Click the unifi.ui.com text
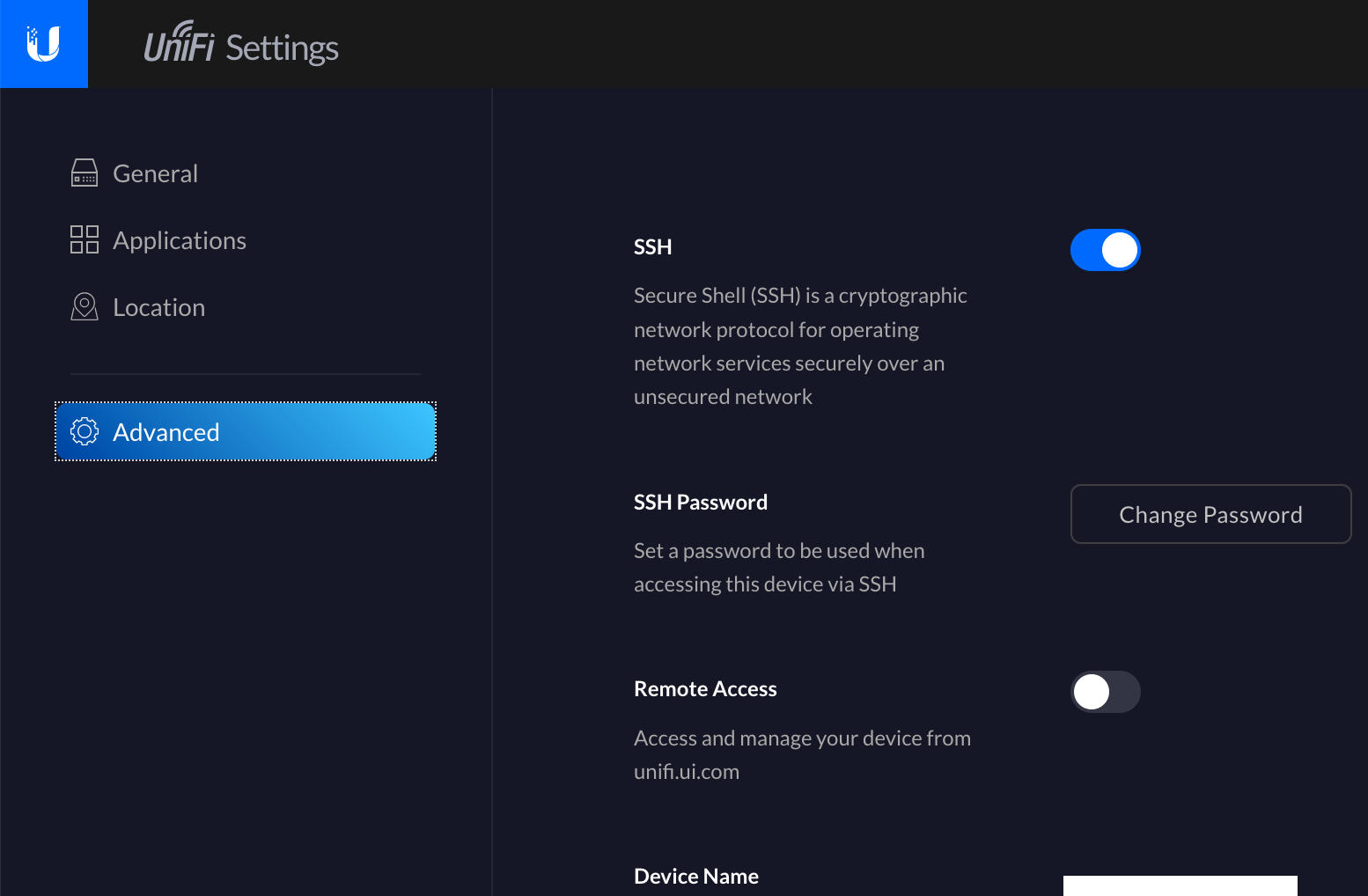The height and width of the screenshot is (896, 1368). pyautogui.click(x=687, y=772)
